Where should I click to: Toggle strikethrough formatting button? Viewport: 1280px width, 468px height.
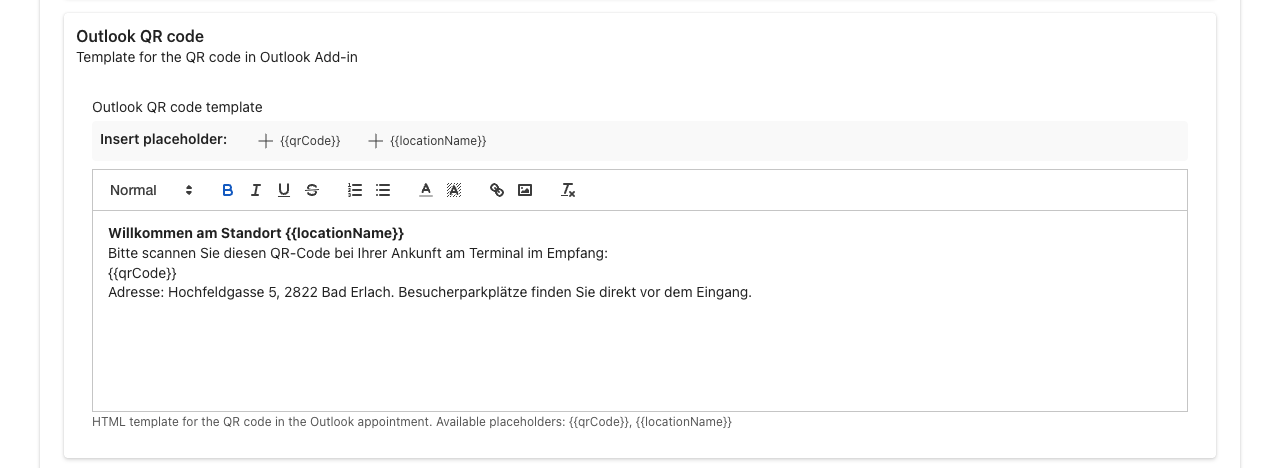(312, 190)
